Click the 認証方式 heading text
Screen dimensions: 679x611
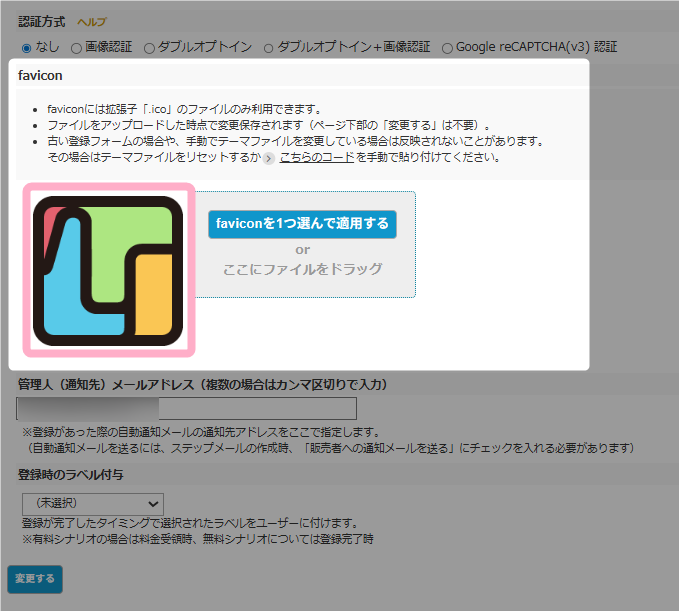click(x=42, y=22)
